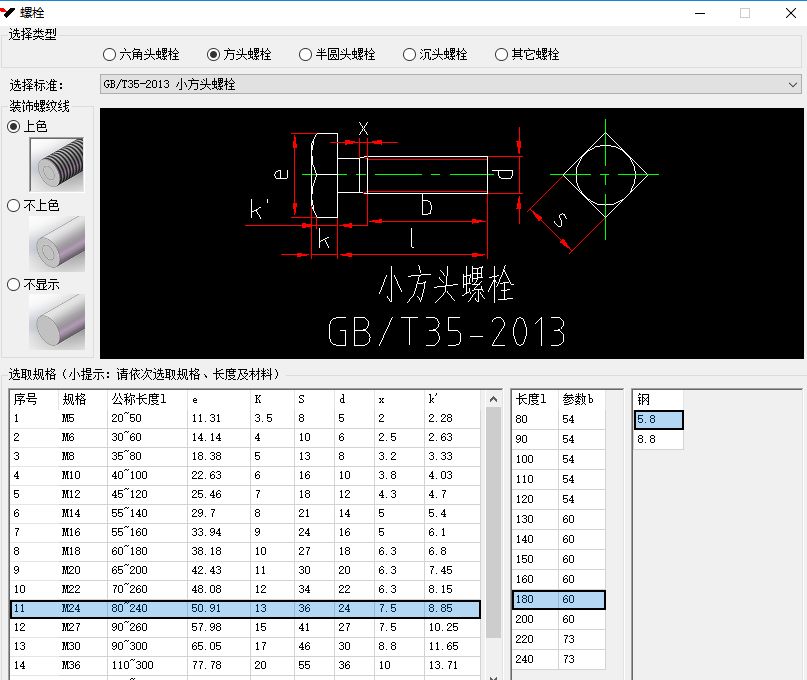Image resolution: width=807 pixels, height=680 pixels.
Task: Select steel grade 8.8
Action: 659,440
